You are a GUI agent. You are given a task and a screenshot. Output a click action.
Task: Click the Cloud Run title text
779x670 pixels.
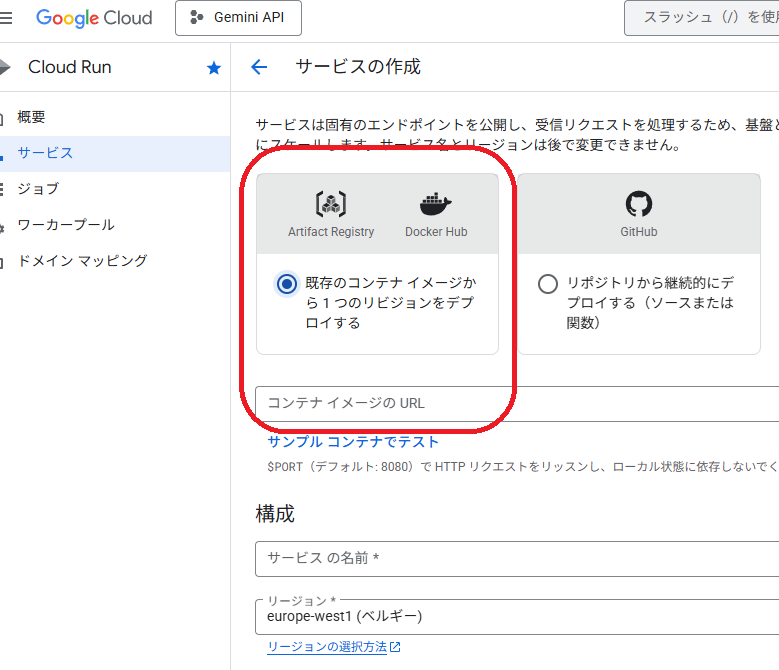pos(70,67)
